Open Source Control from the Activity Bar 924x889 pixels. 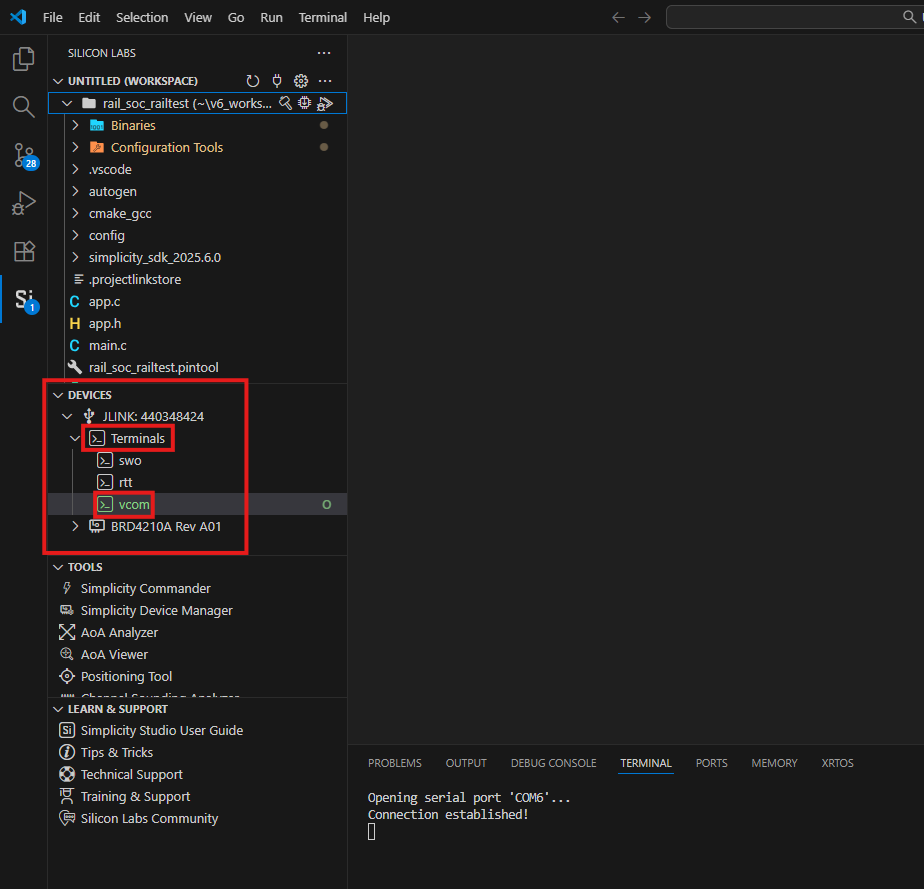pyautogui.click(x=22, y=155)
